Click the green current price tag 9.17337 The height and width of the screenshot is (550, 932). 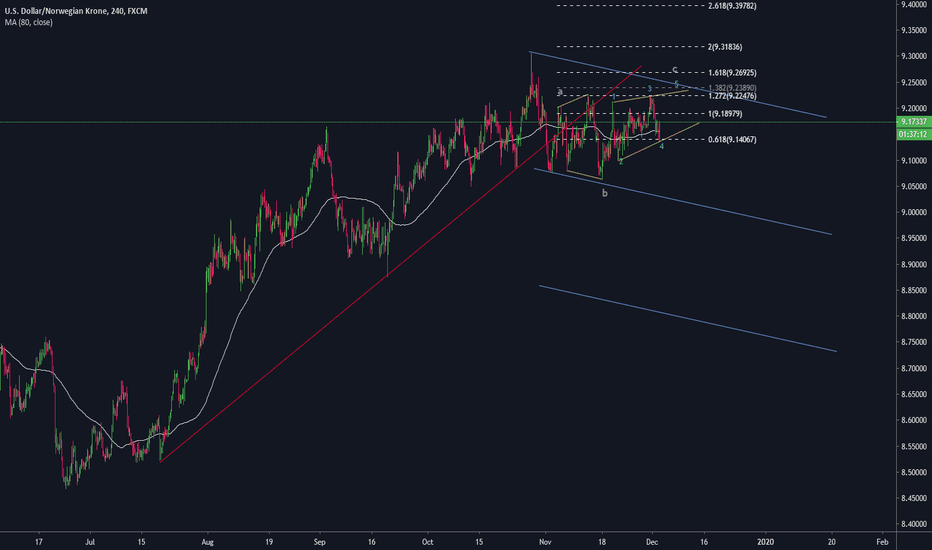911,122
